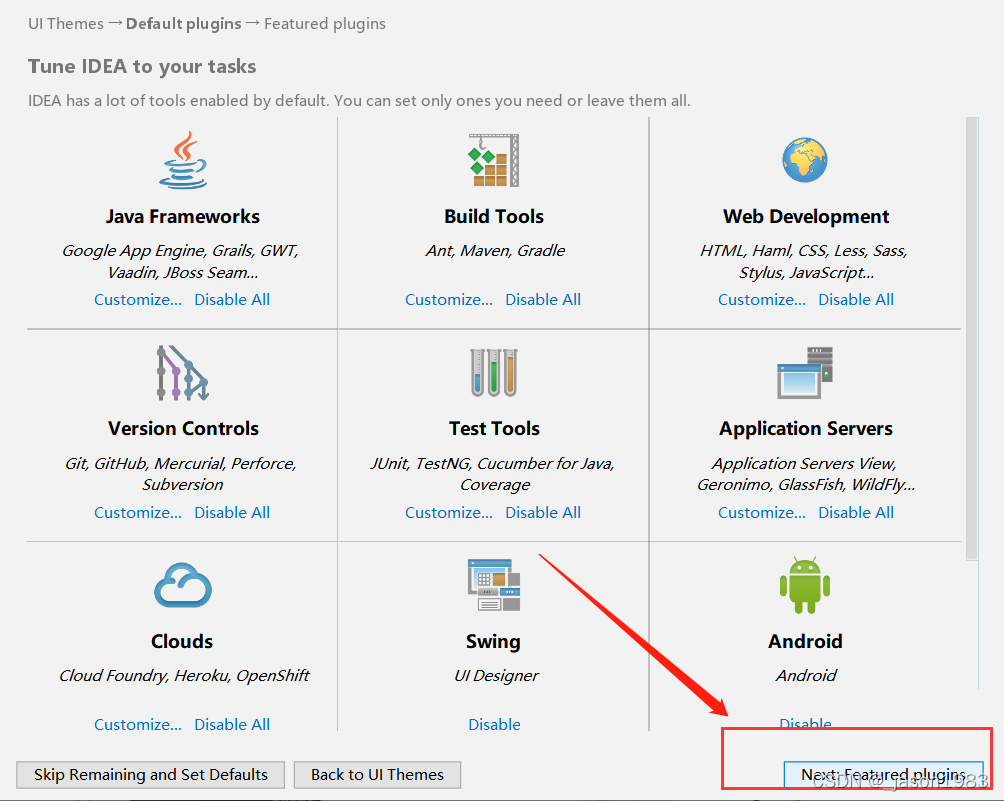The width and height of the screenshot is (1004, 801).
Task: Click the Test Tools heading
Action: click(494, 428)
